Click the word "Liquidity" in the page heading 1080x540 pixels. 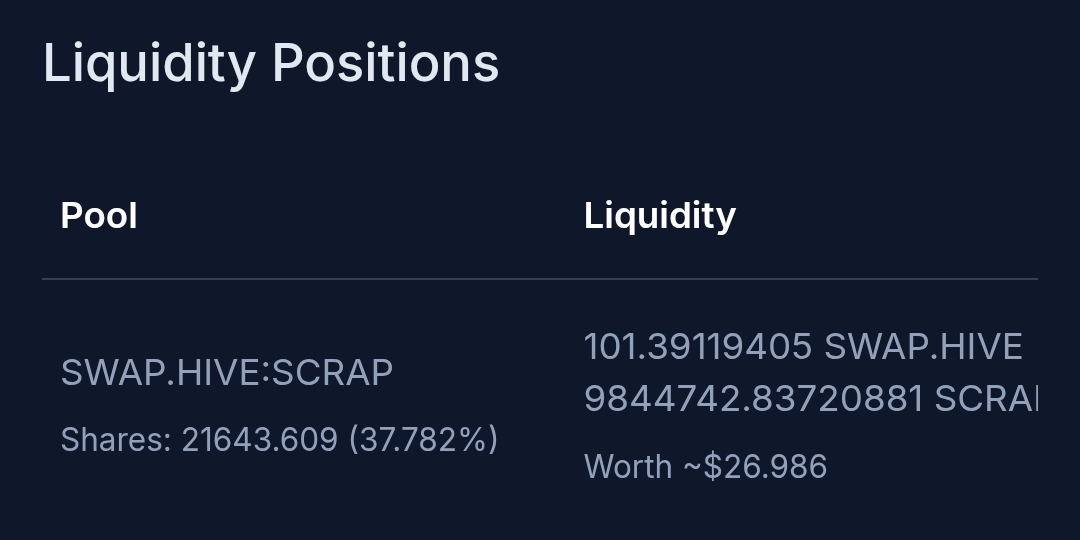point(149,64)
